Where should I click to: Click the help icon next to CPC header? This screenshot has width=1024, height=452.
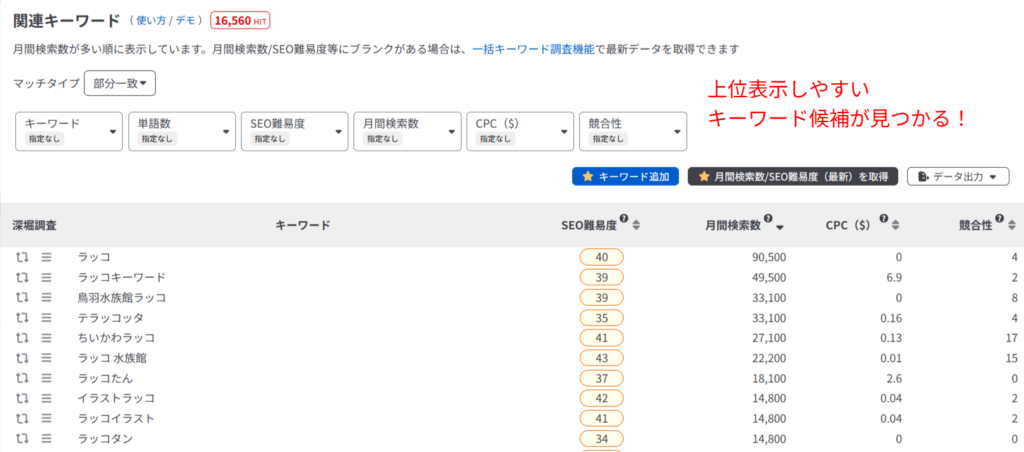point(884,220)
